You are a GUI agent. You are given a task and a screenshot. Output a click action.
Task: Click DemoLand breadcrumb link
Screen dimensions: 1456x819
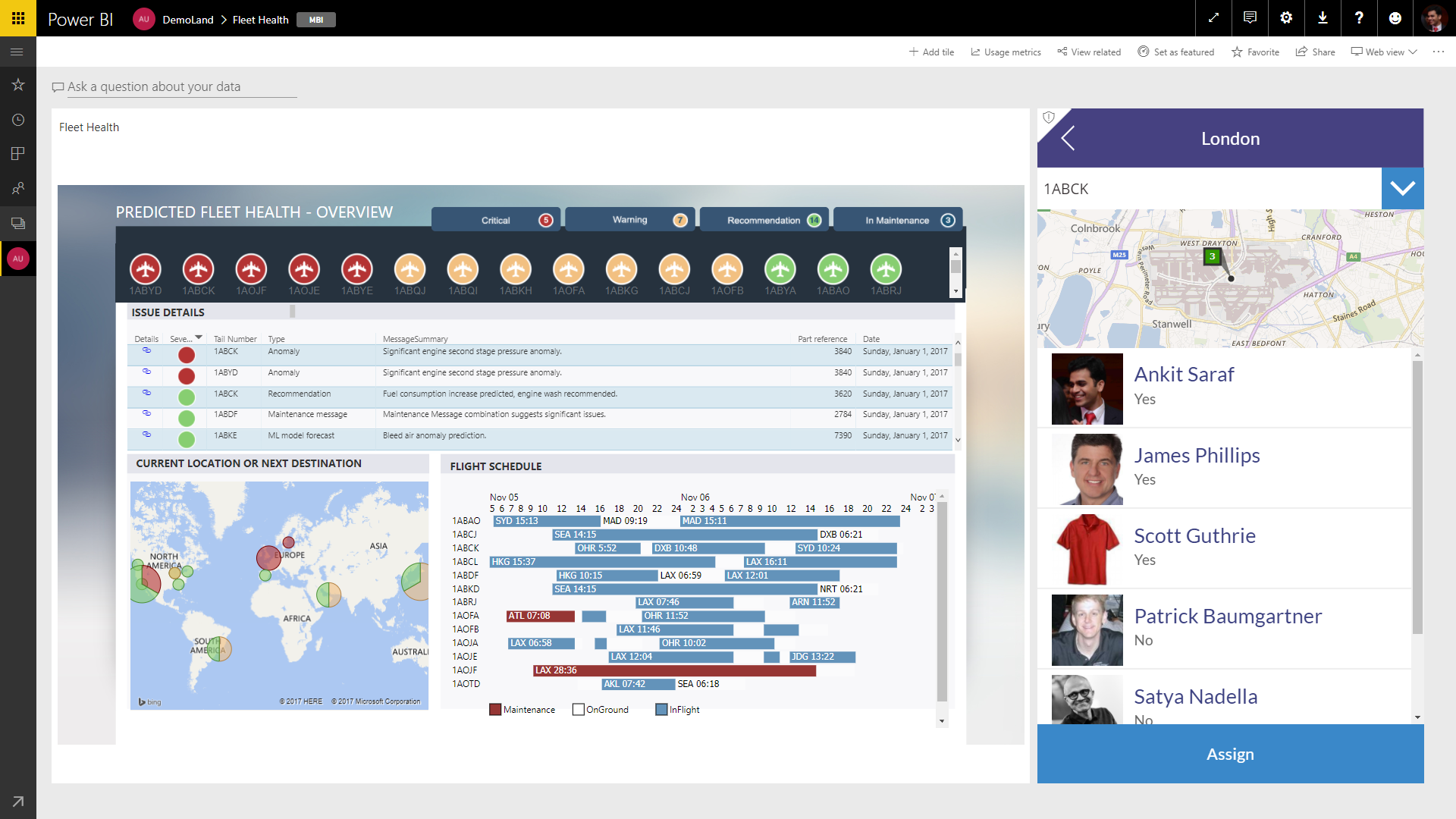point(188,20)
